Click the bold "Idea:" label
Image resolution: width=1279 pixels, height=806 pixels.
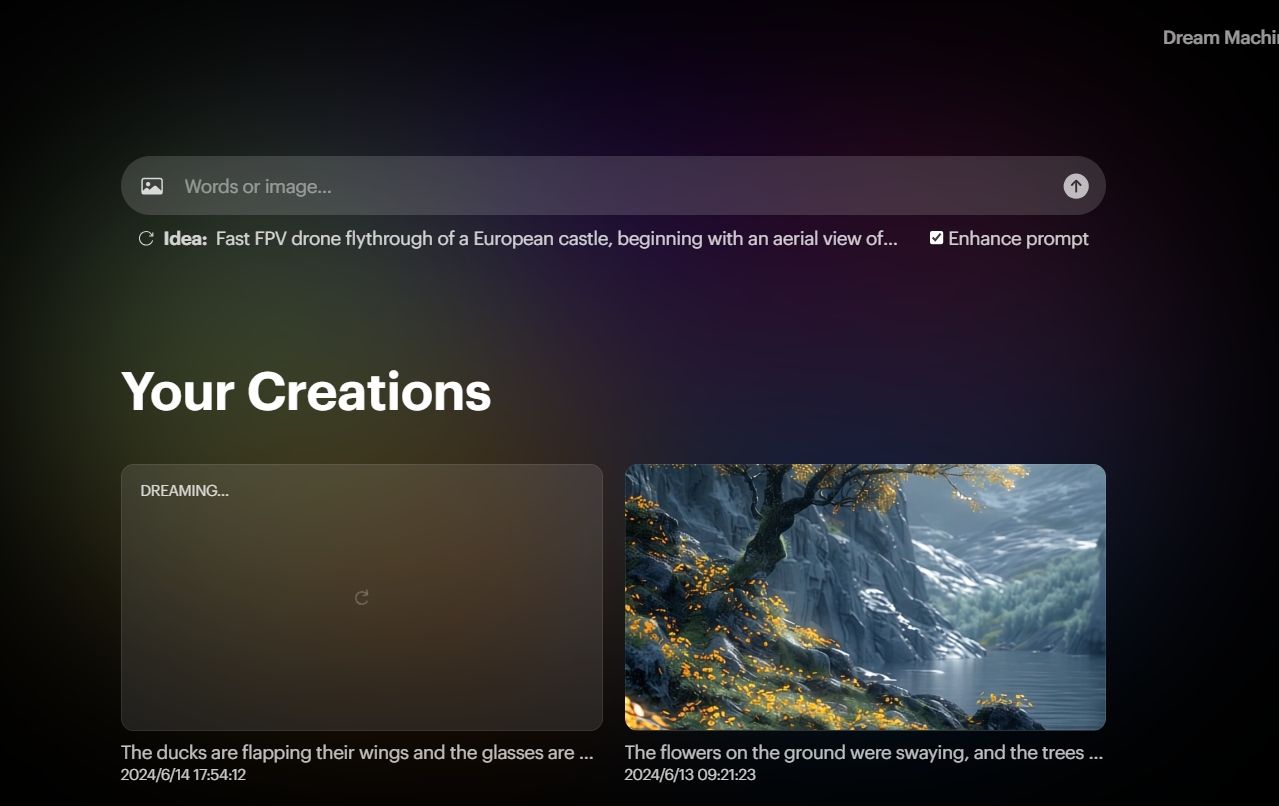coord(185,239)
